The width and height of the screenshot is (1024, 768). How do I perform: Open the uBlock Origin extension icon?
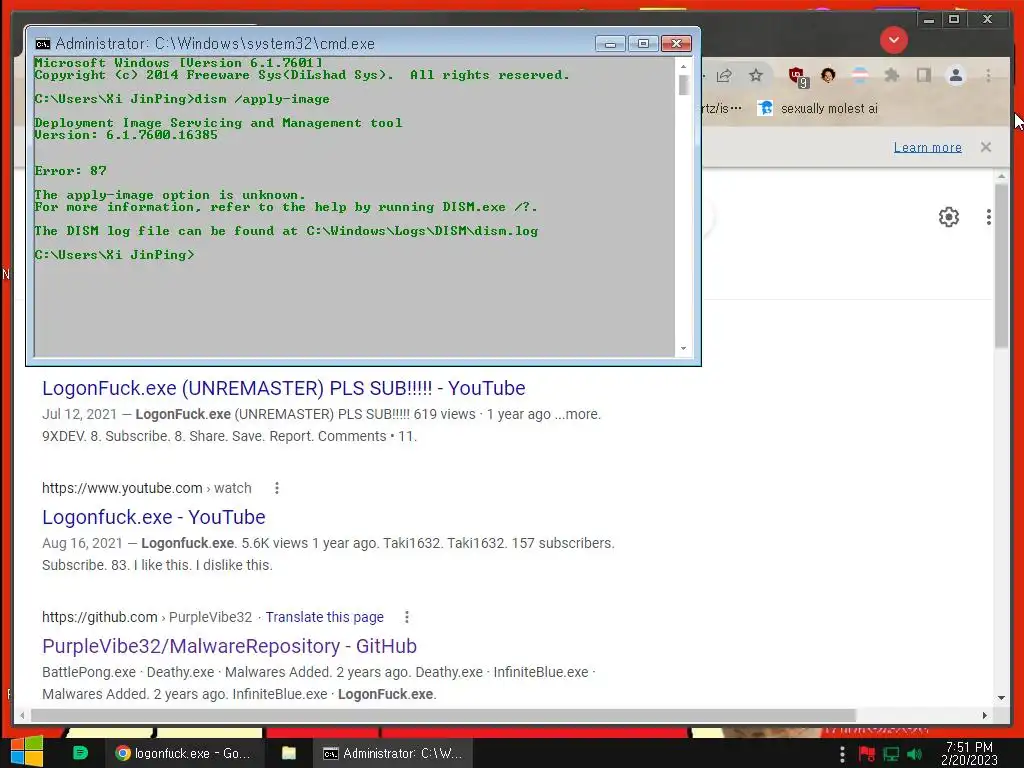797,76
